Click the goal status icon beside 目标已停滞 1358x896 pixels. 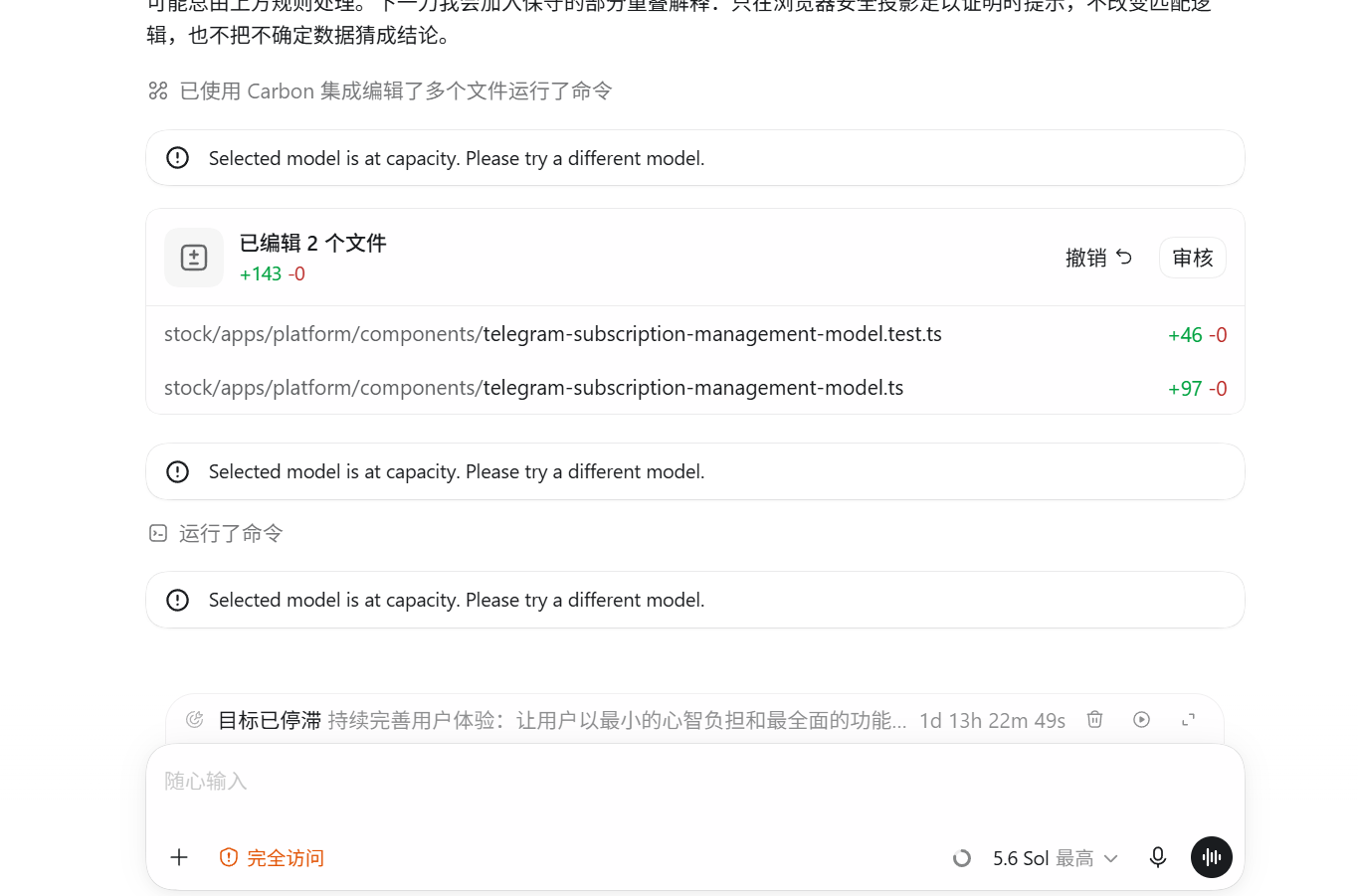[x=195, y=719]
